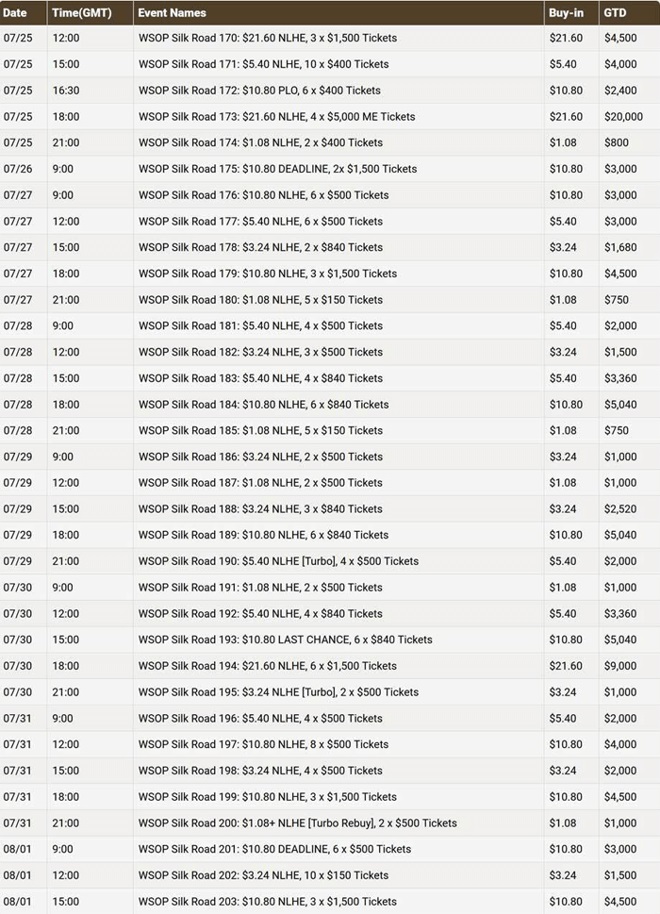Image resolution: width=660 pixels, height=914 pixels.
Task: Click Silk Road 184 event name
Action: click(264, 405)
